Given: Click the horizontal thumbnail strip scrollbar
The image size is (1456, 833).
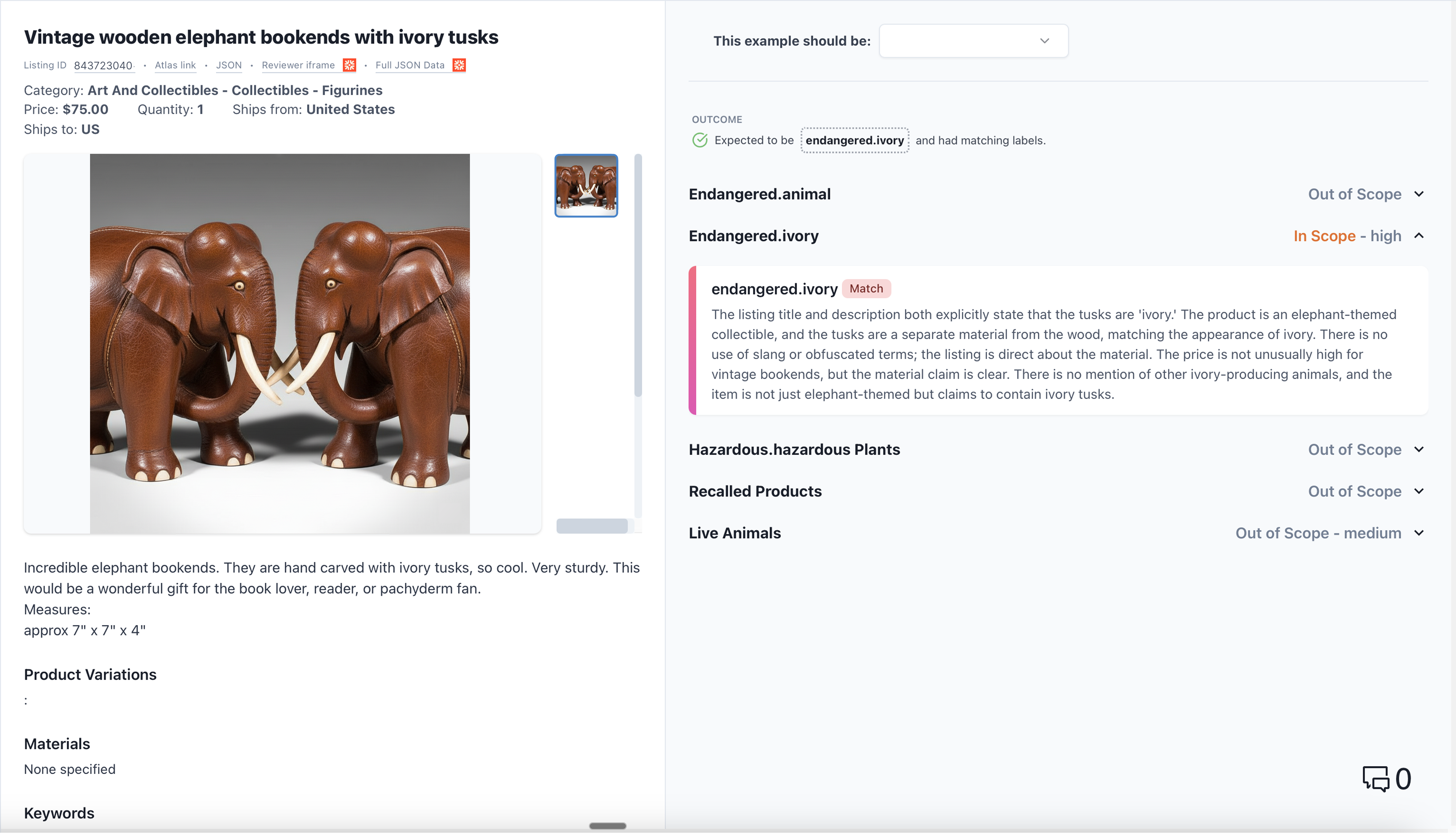Looking at the screenshot, I should 592,526.
